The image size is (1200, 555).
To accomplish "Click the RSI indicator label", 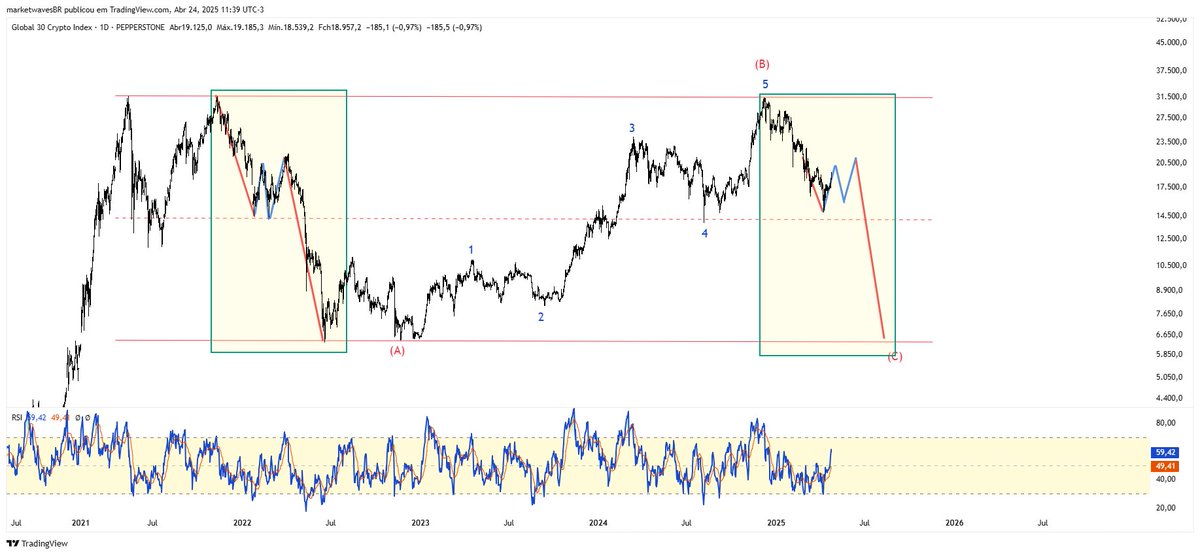I will (x=16, y=417).
